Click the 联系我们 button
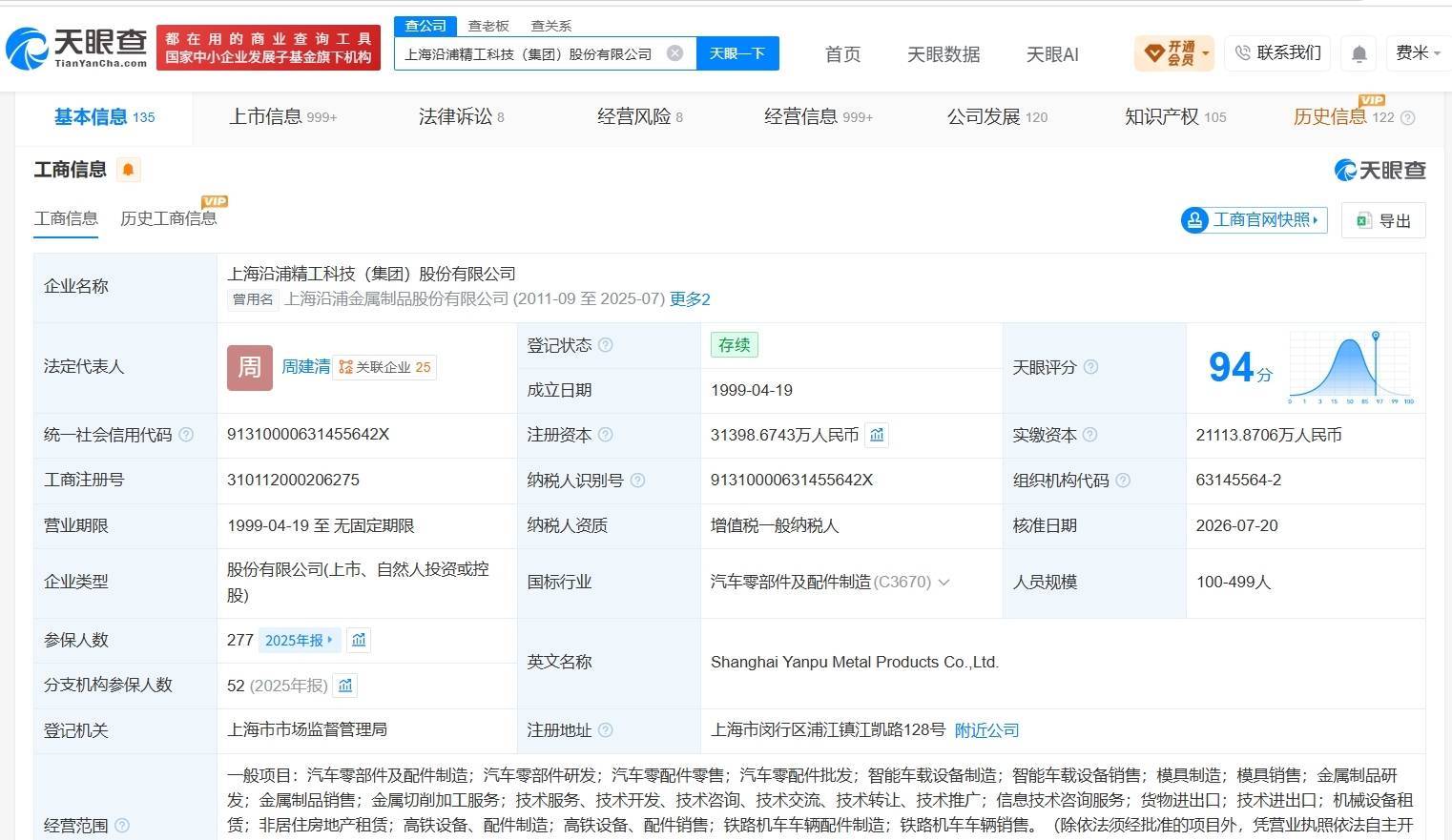The width and height of the screenshot is (1452, 840). (1277, 53)
